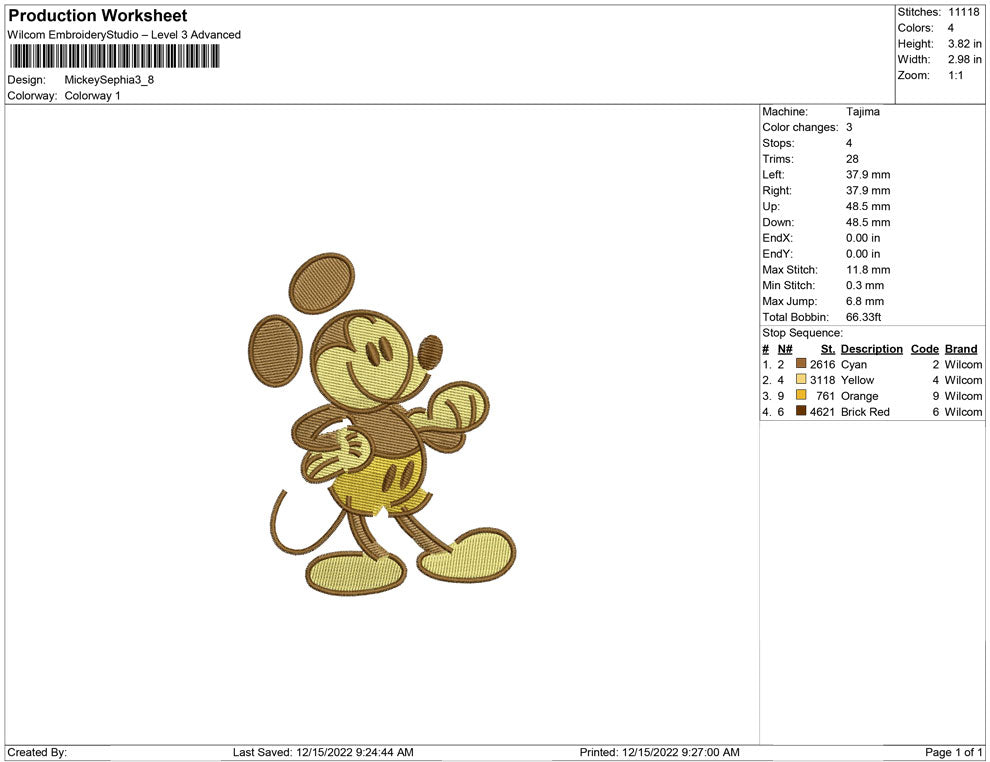Click the Machine value "Tajima"
This screenshot has height=762, width=990.
pos(862,112)
